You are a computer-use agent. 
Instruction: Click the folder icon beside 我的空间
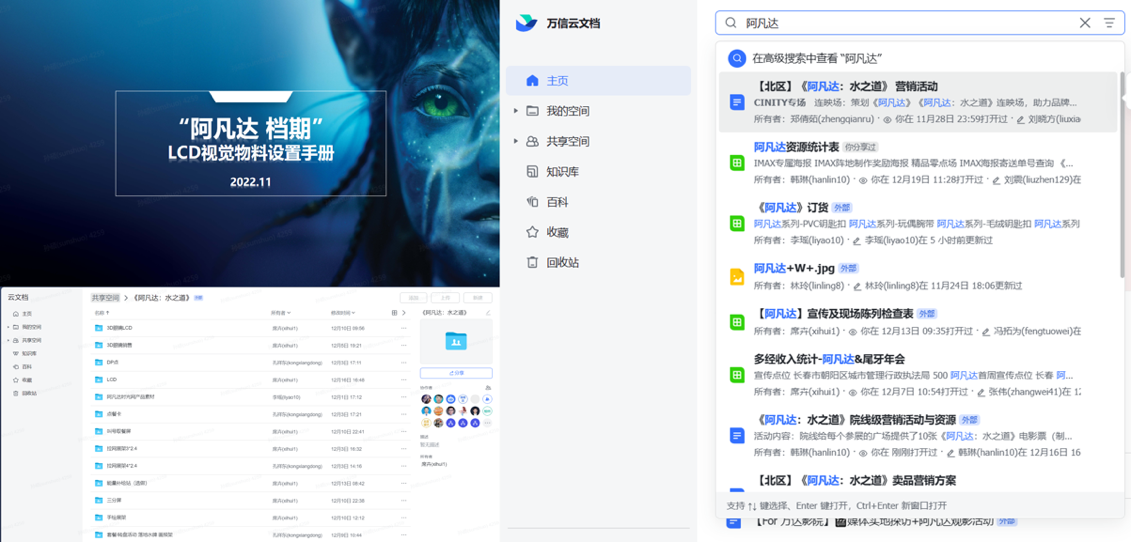pyautogui.click(x=532, y=111)
